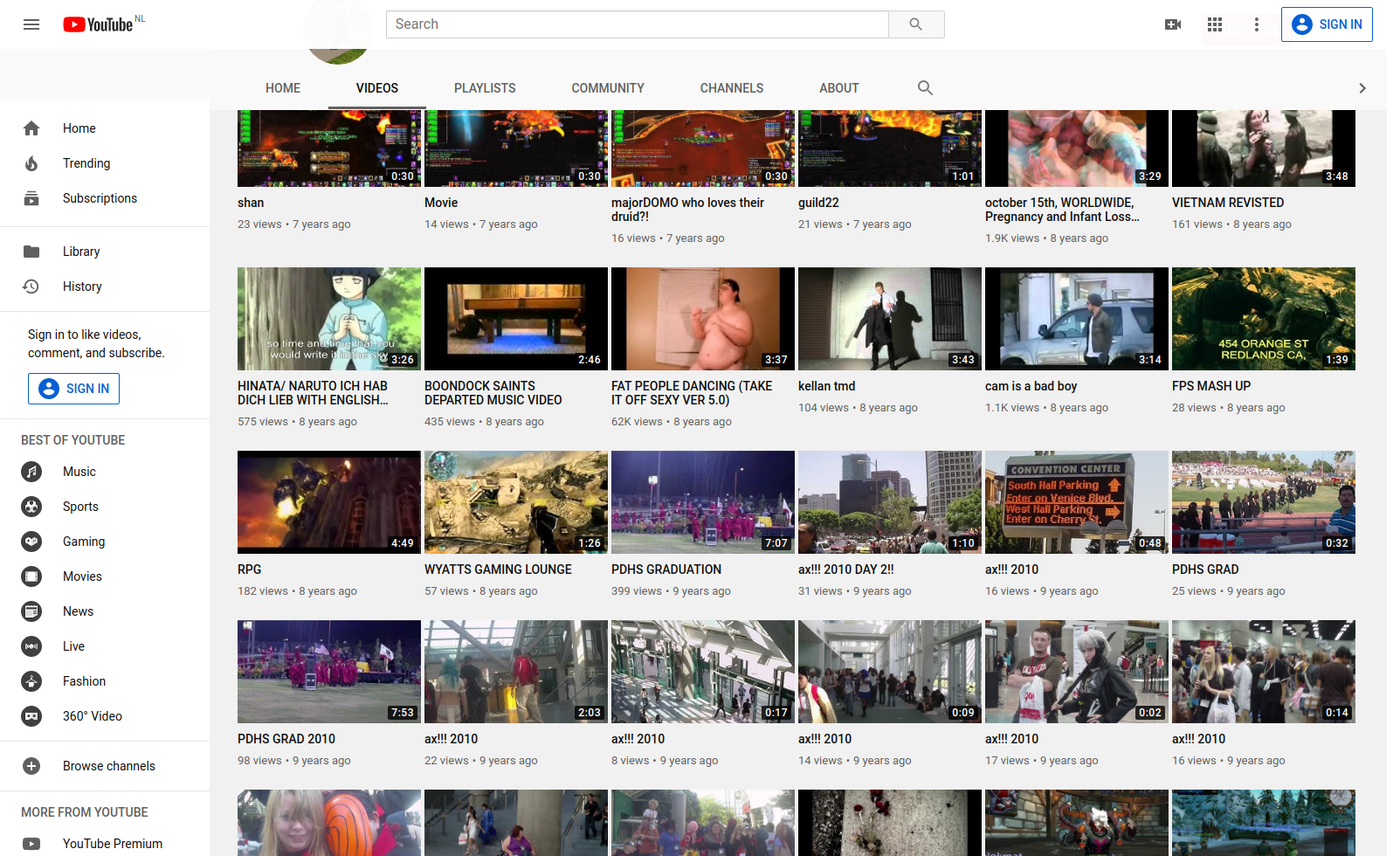Select the VIDEOS tab
This screenshot has width=1400, height=856.
[377, 88]
